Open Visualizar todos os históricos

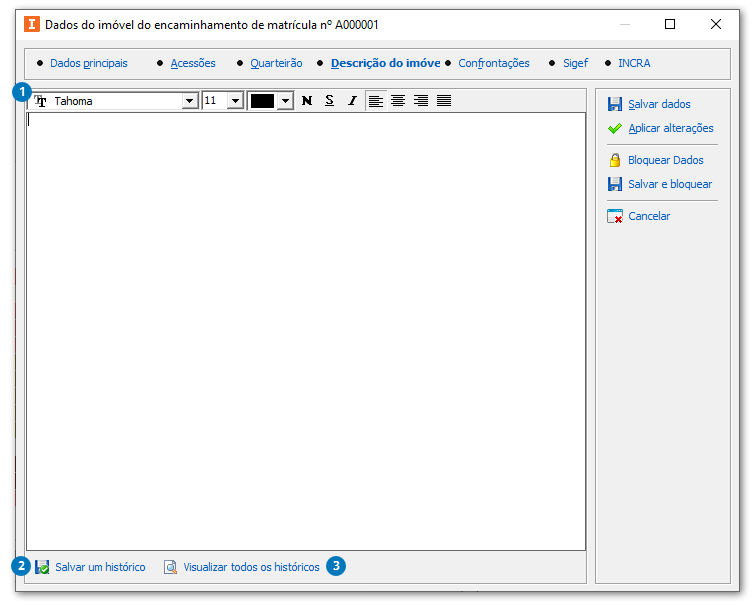(251, 567)
